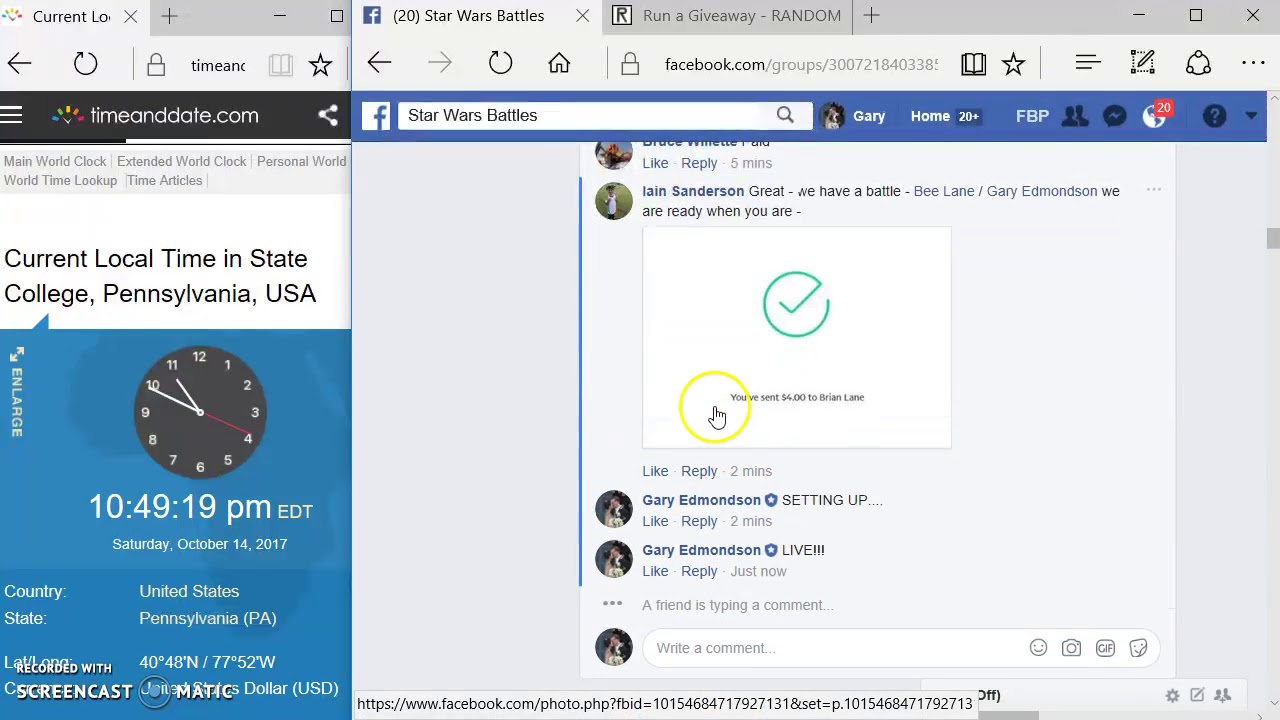Add timeanddate page to favorites

[x=320, y=65]
